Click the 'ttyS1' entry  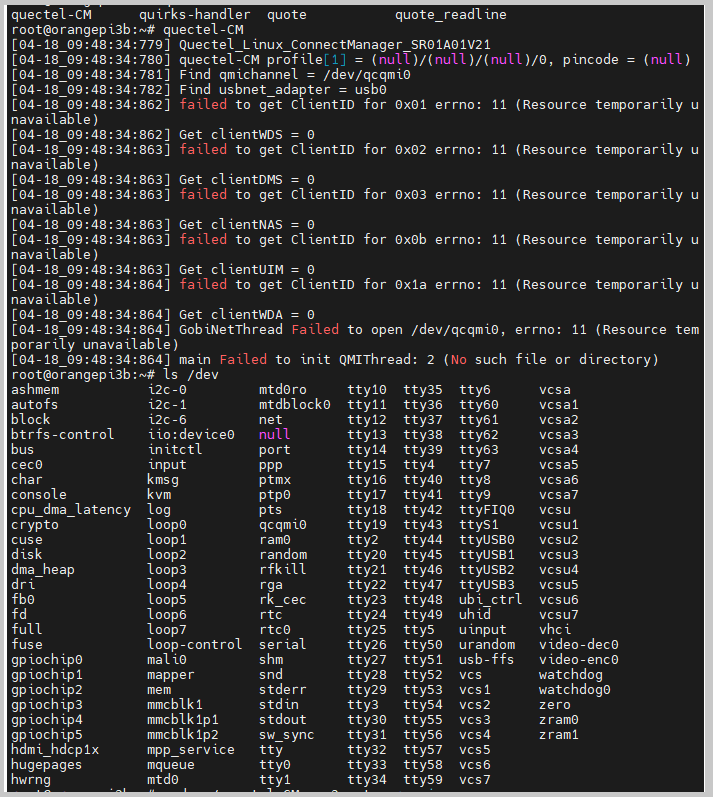pos(479,525)
